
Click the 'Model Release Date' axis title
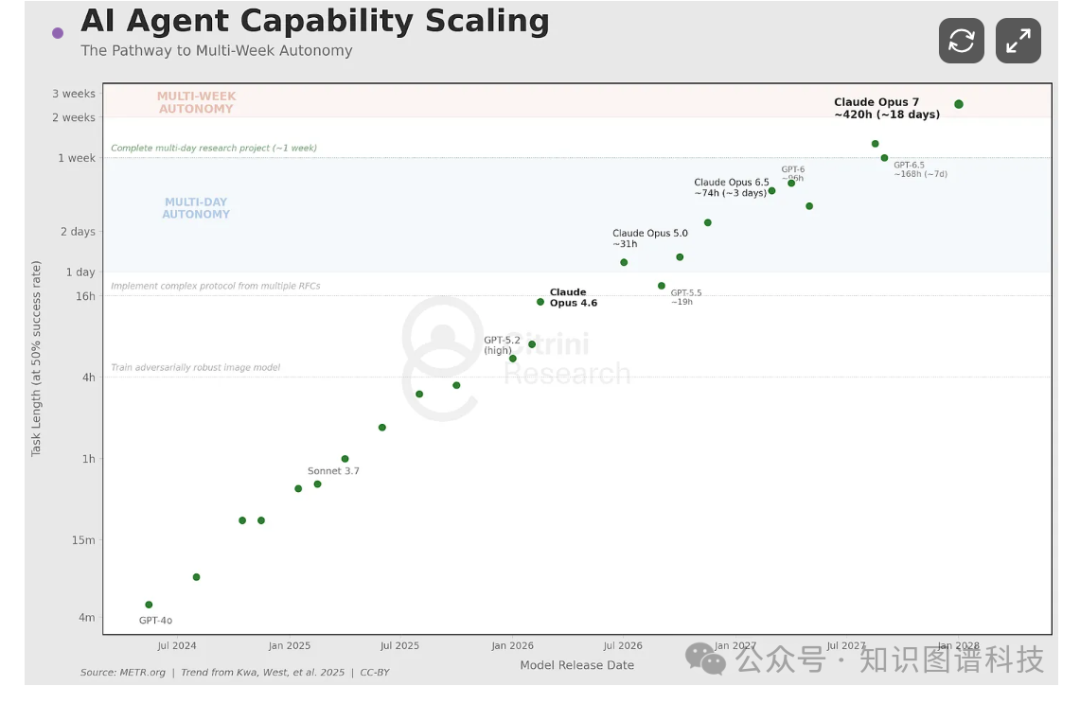(x=577, y=665)
